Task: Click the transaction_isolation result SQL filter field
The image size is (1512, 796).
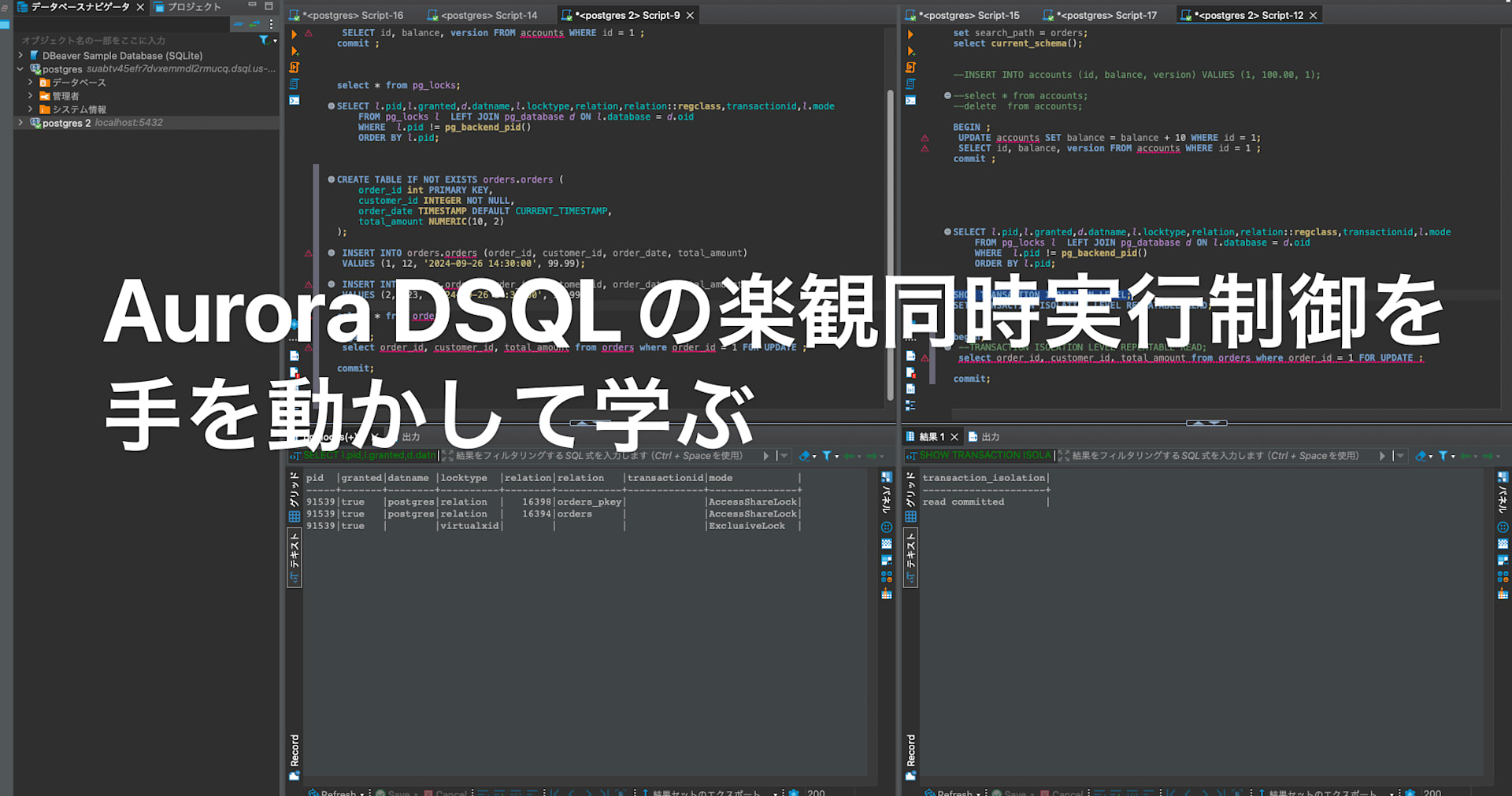Action: click(1215, 456)
